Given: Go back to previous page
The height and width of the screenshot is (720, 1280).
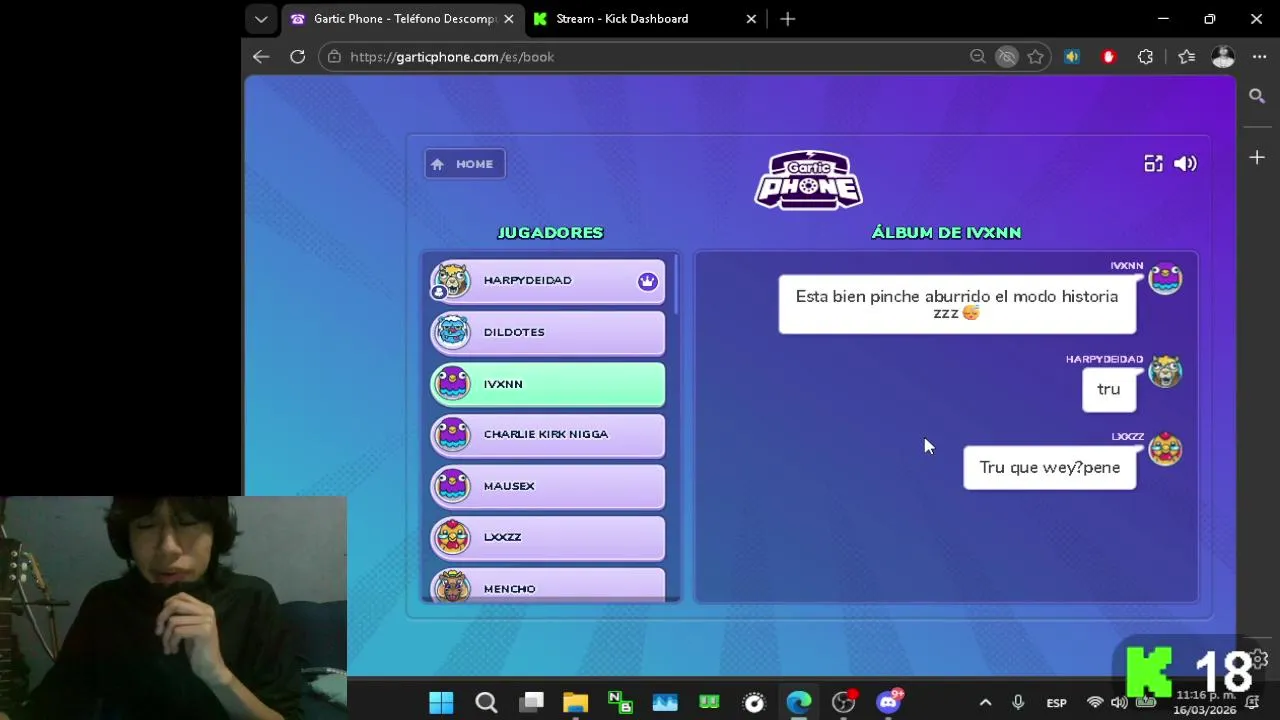Looking at the screenshot, I should pyautogui.click(x=261, y=57).
